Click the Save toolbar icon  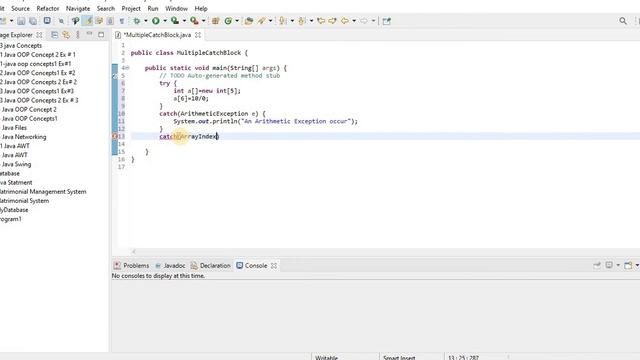pos(21,21)
